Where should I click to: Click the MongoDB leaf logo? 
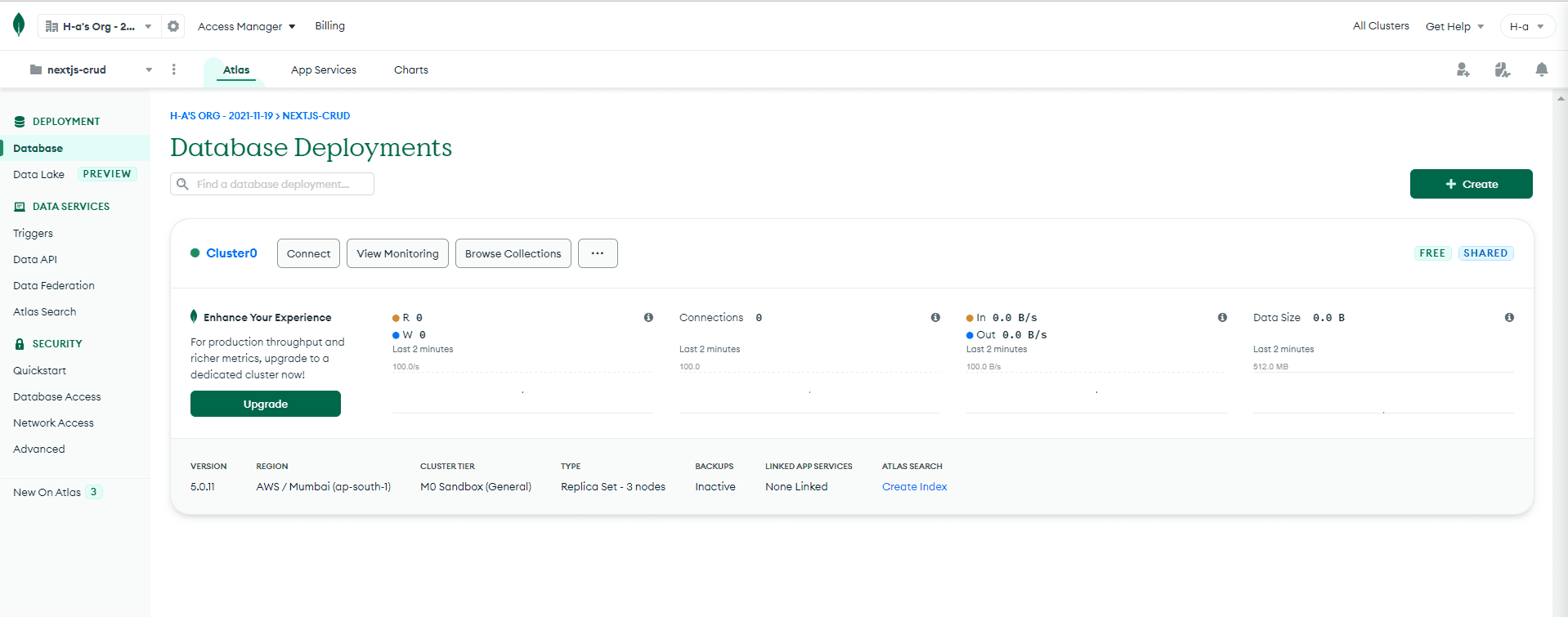tap(19, 25)
